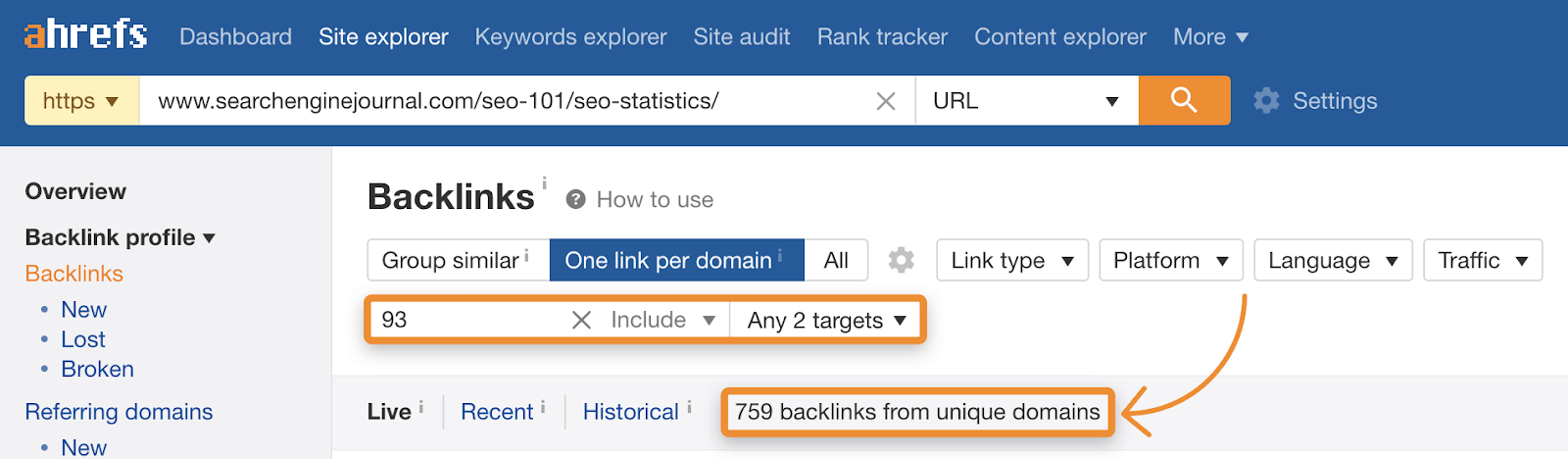This screenshot has width=1568, height=459.
Task: Select the All links option
Action: (x=836, y=260)
